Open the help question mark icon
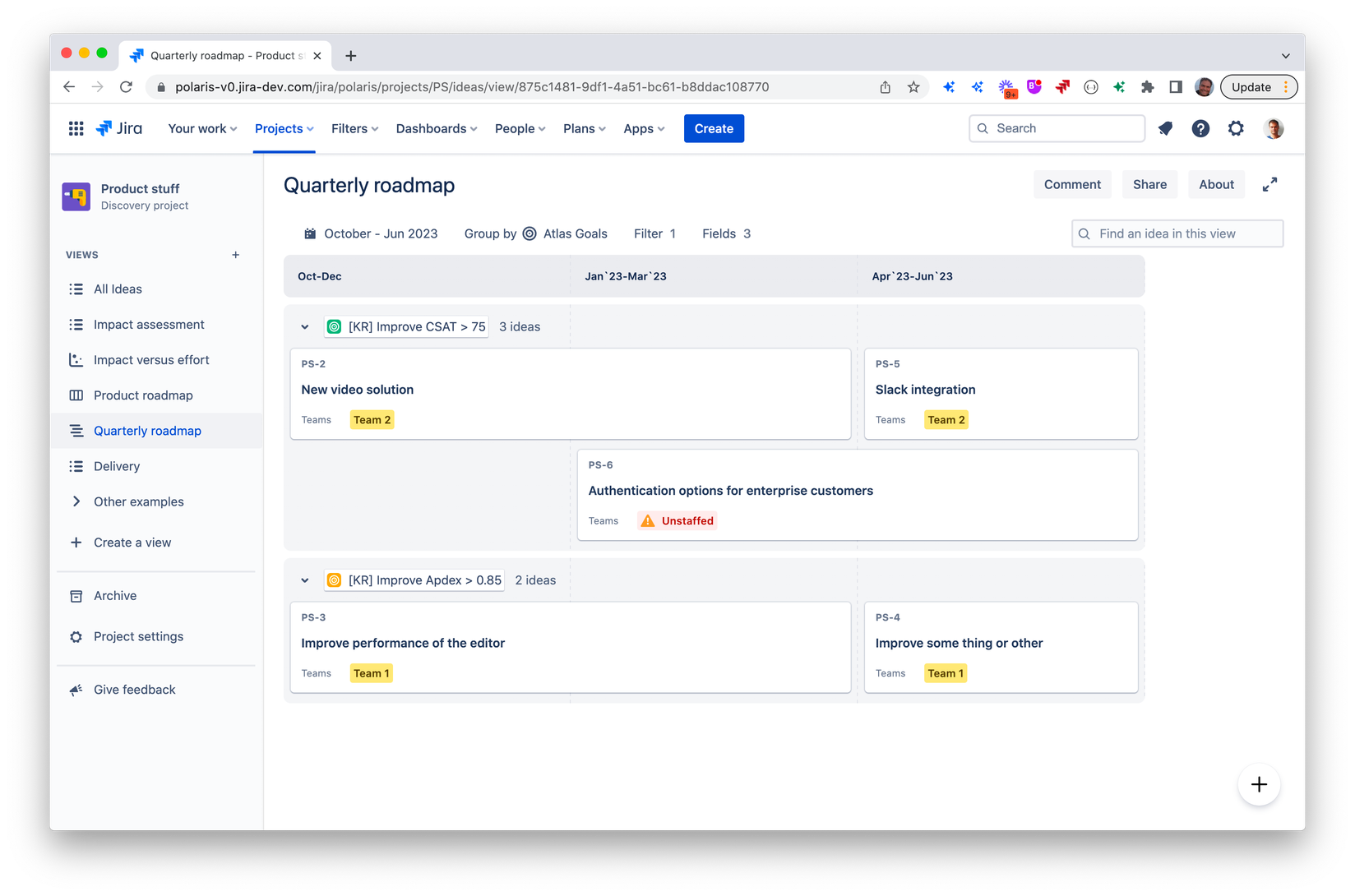The image size is (1355, 896). 1200,128
